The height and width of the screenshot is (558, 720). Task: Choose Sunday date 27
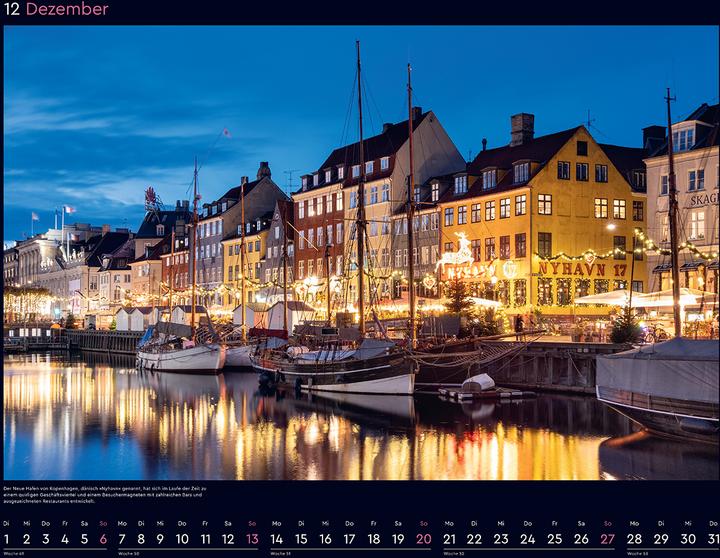point(607,539)
